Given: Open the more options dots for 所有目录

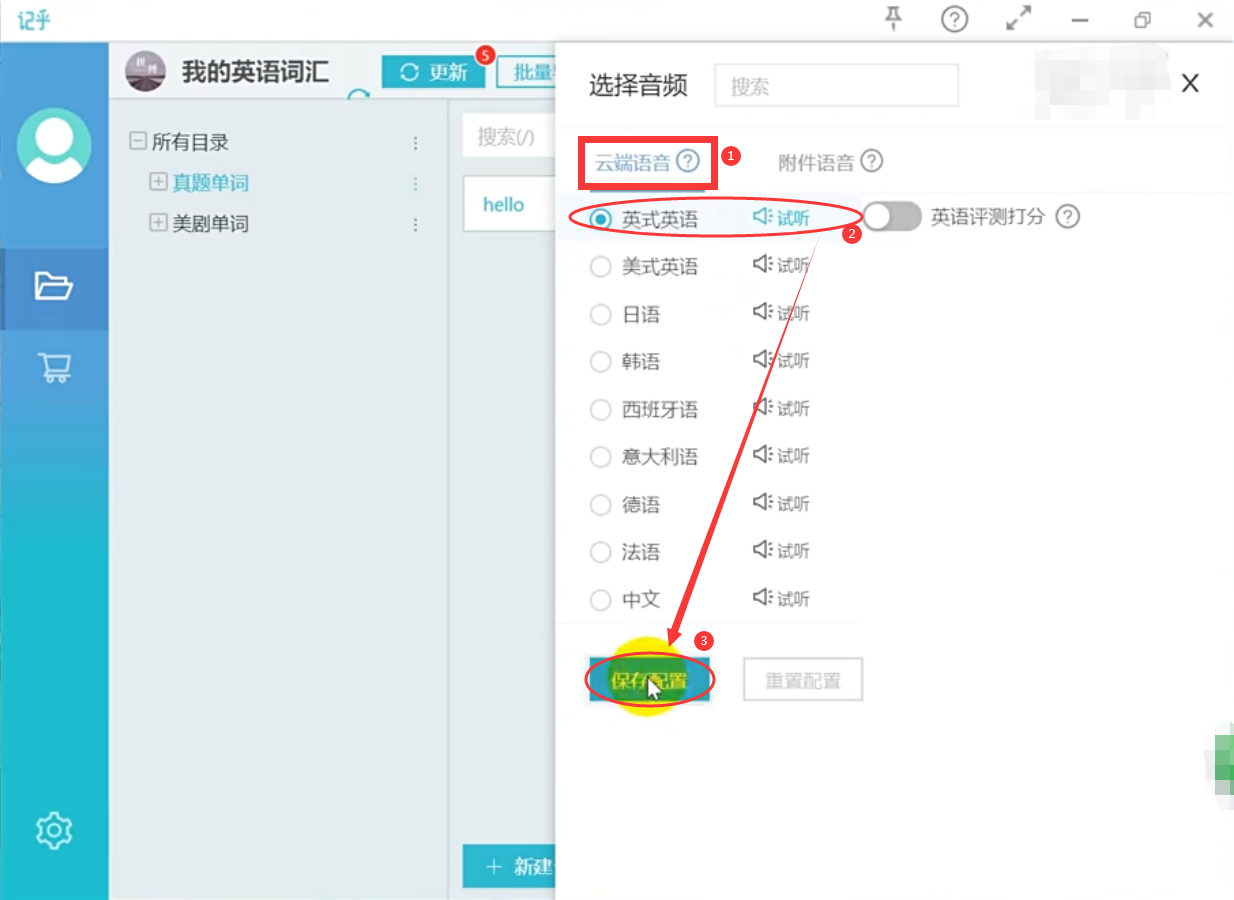Looking at the screenshot, I should click(416, 143).
